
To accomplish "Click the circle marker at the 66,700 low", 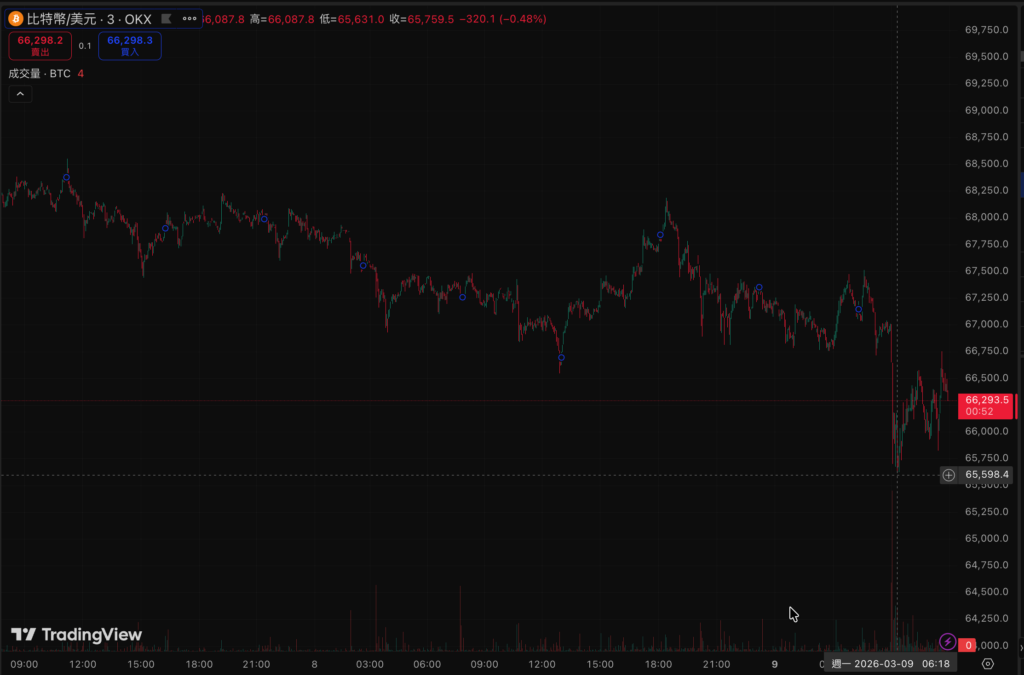I will pyautogui.click(x=561, y=357).
